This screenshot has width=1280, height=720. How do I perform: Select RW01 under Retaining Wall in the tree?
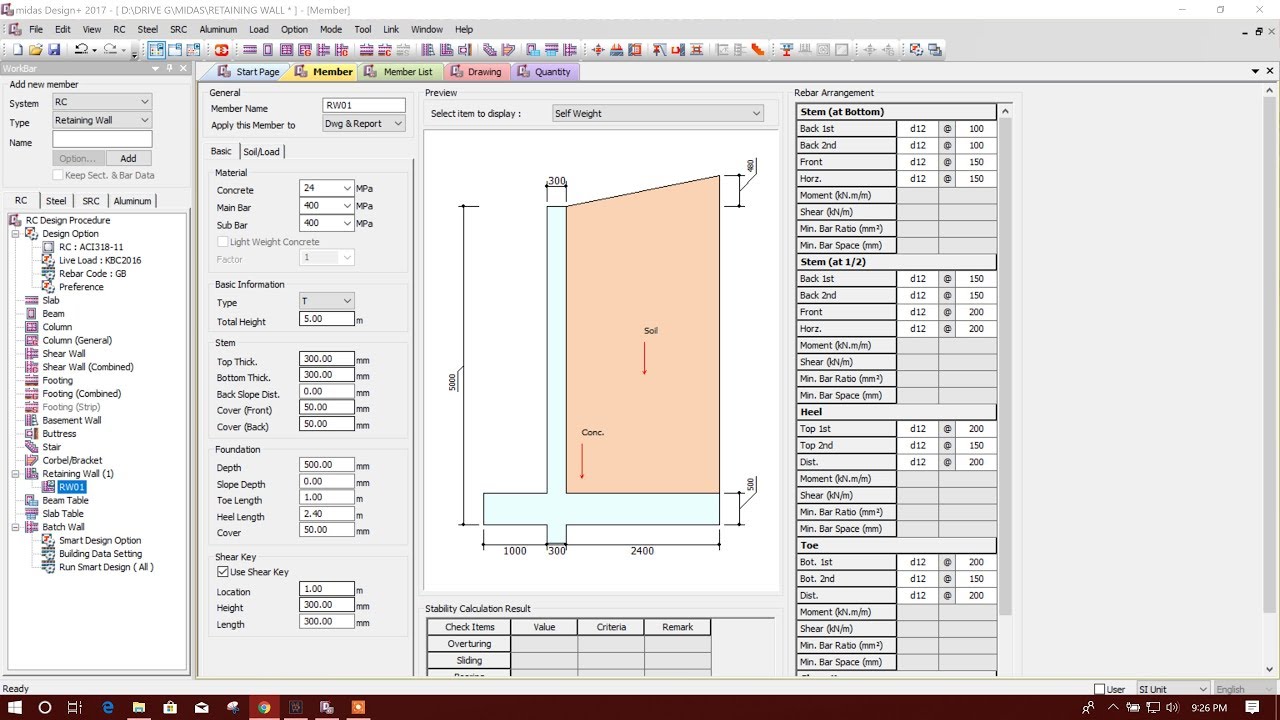pyautogui.click(x=70, y=487)
